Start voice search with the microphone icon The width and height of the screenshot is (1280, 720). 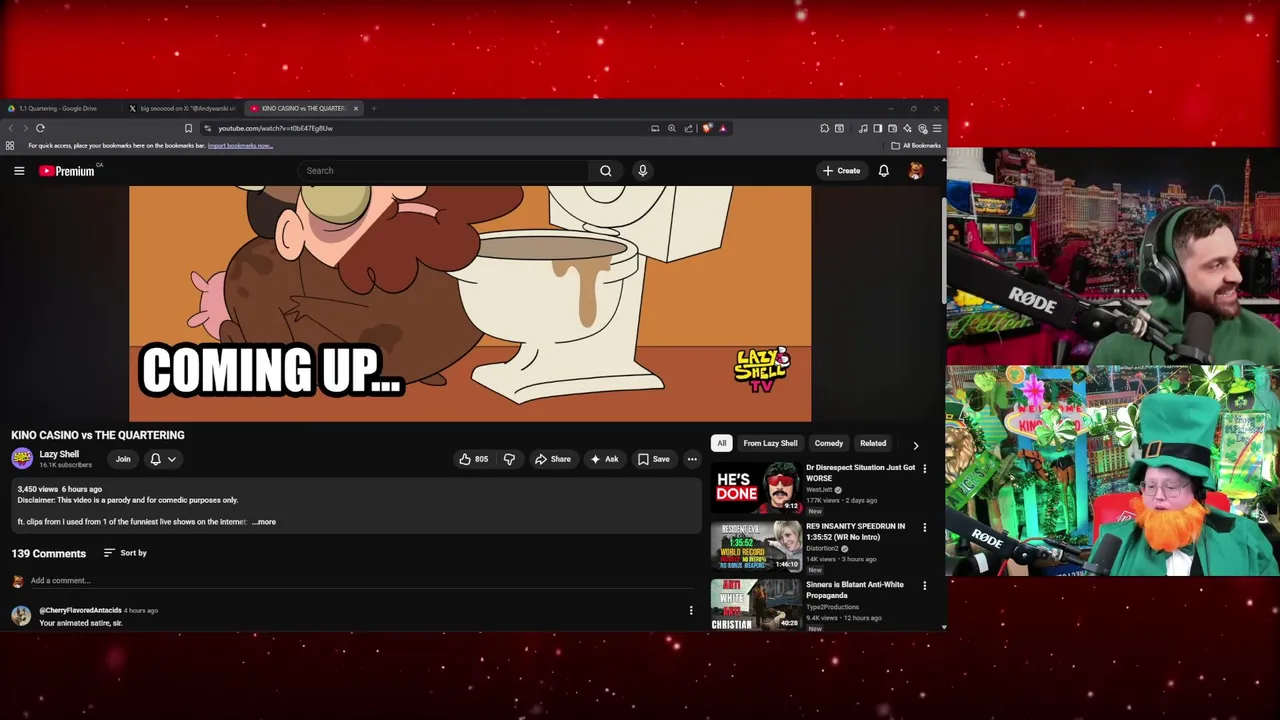point(643,171)
